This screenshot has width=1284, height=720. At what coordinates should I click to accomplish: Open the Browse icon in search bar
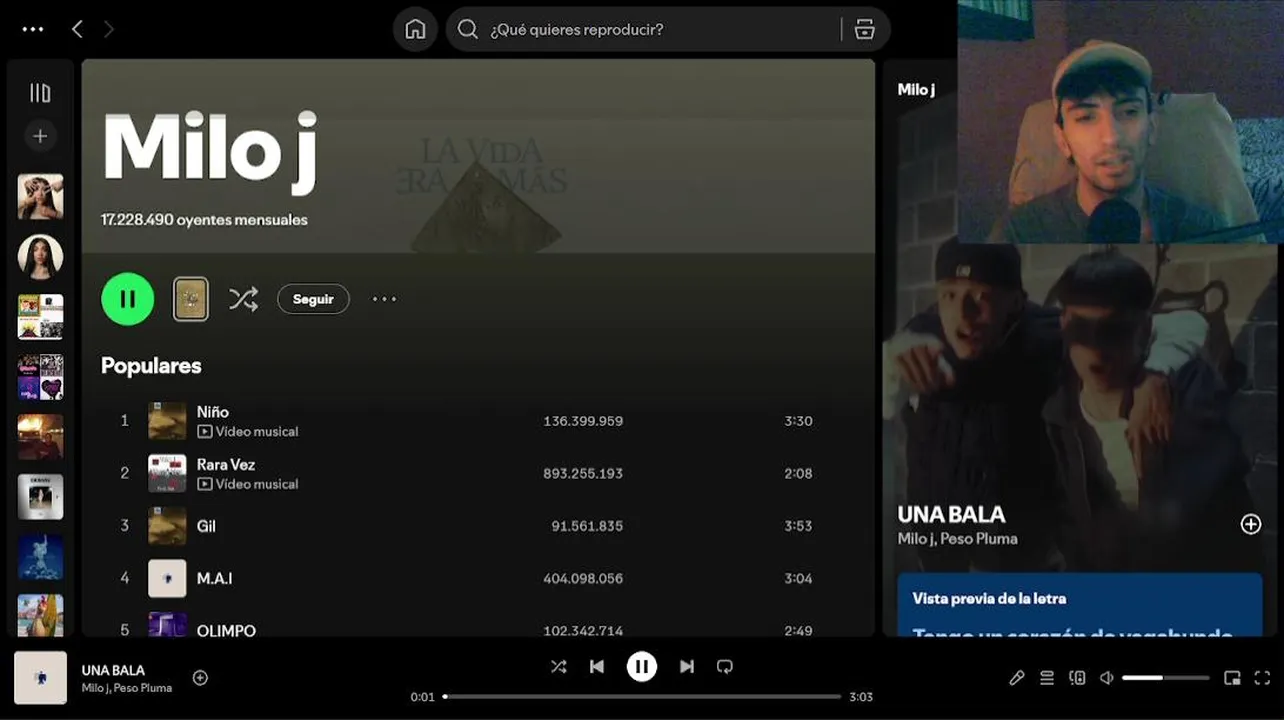[x=865, y=29]
